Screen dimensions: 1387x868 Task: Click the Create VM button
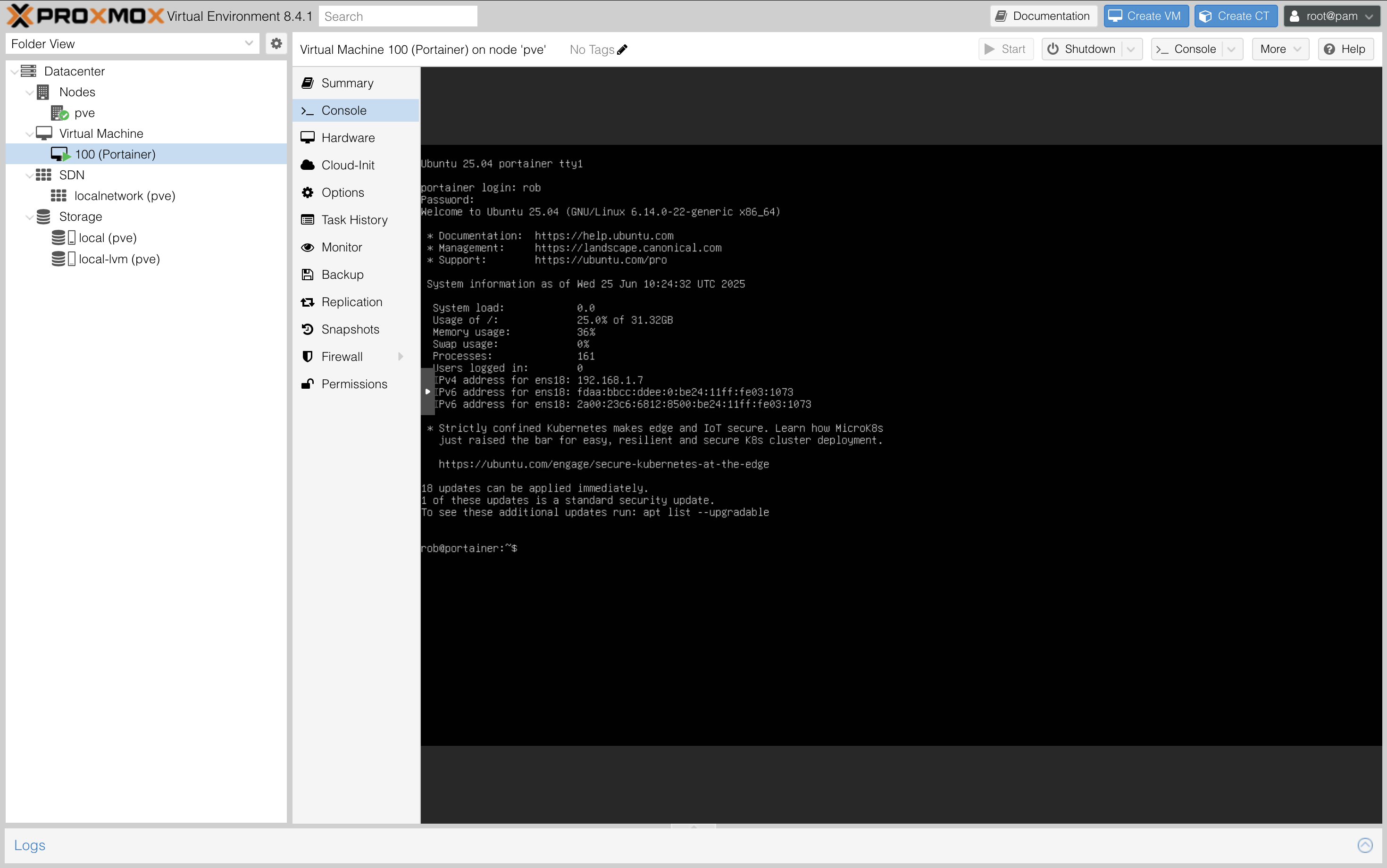click(1145, 16)
